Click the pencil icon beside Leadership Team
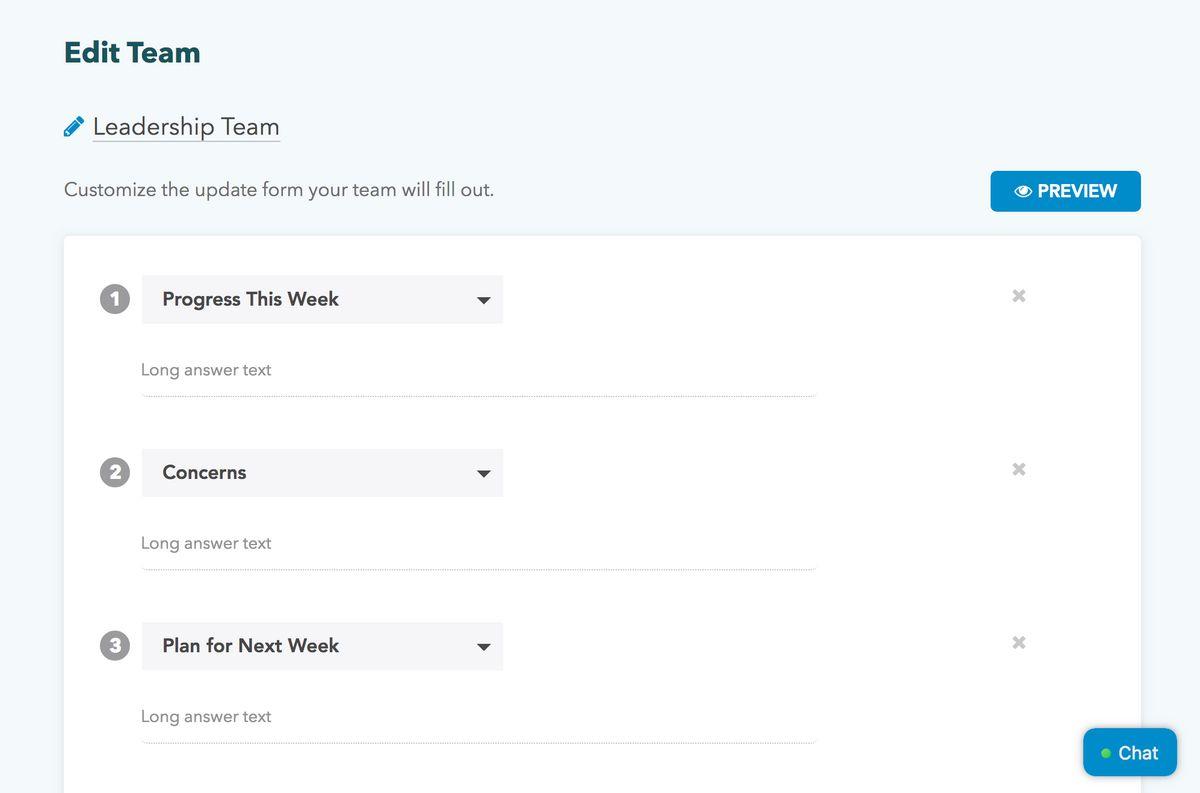Image resolution: width=1200 pixels, height=793 pixels. [73, 127]
